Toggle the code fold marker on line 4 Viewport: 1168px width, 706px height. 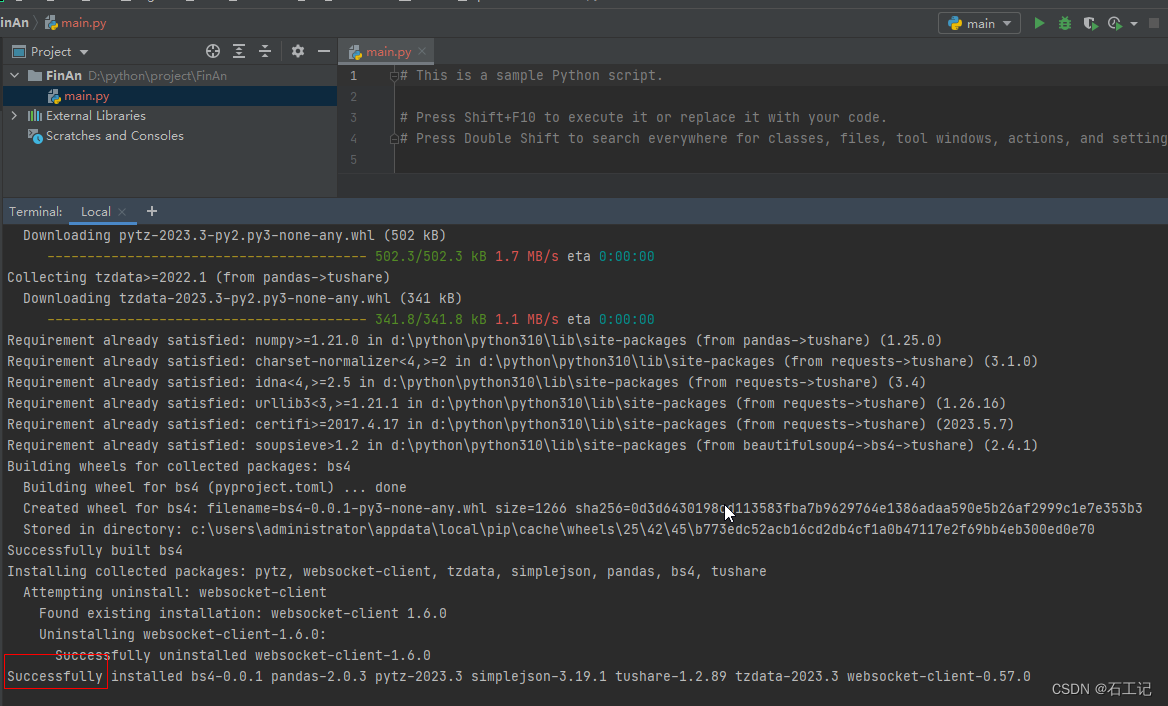(x=393, y=139)
